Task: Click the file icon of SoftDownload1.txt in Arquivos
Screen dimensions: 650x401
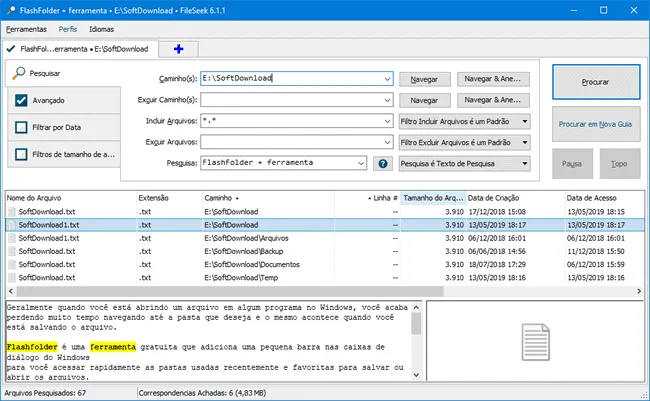Action: (x=12, y=238)
